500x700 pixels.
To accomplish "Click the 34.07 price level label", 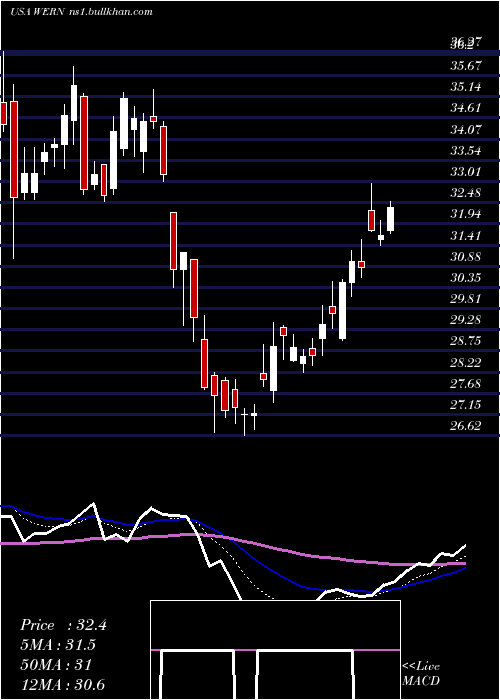I will point(466,130).
